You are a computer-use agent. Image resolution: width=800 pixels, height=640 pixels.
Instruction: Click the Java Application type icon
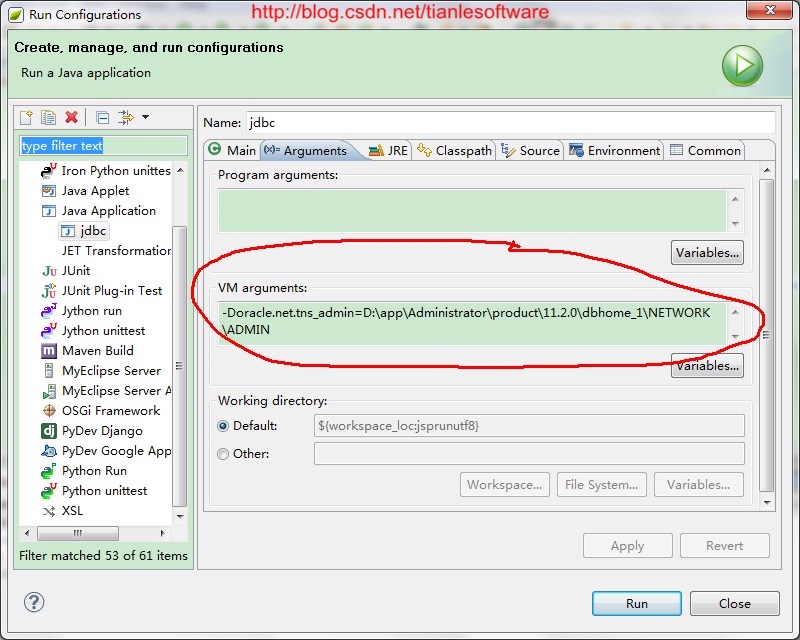[49, 211]
